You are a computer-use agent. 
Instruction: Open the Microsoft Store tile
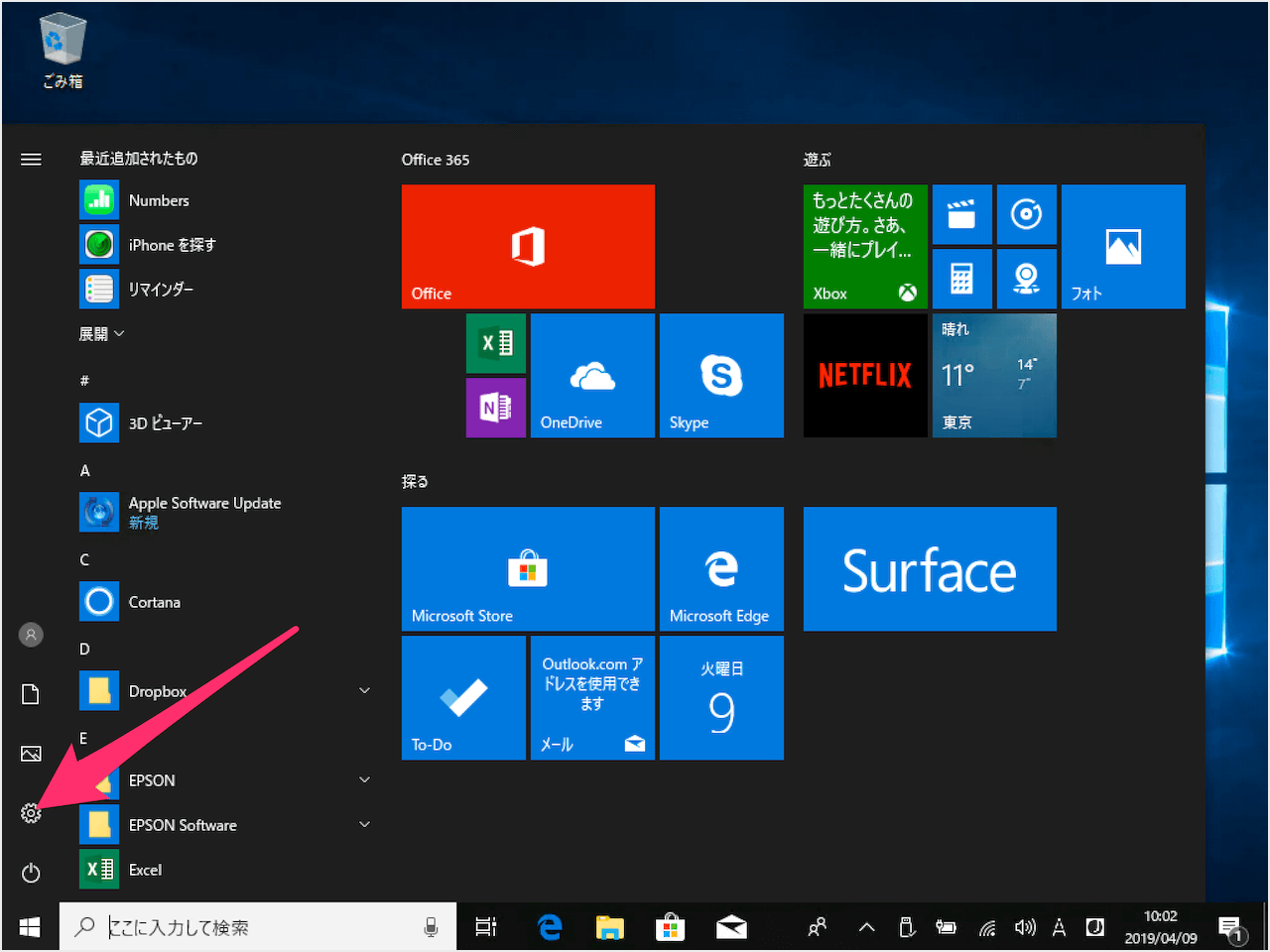pyautogui.click(x=528, y=568)
